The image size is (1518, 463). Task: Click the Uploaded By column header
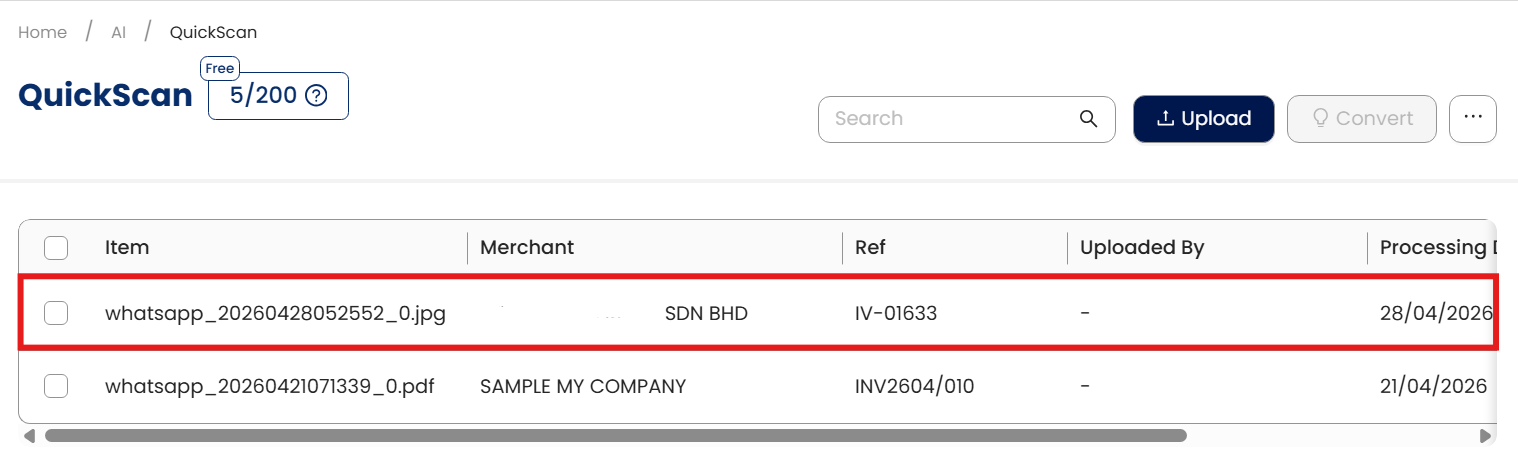(x=1142, y=247)
